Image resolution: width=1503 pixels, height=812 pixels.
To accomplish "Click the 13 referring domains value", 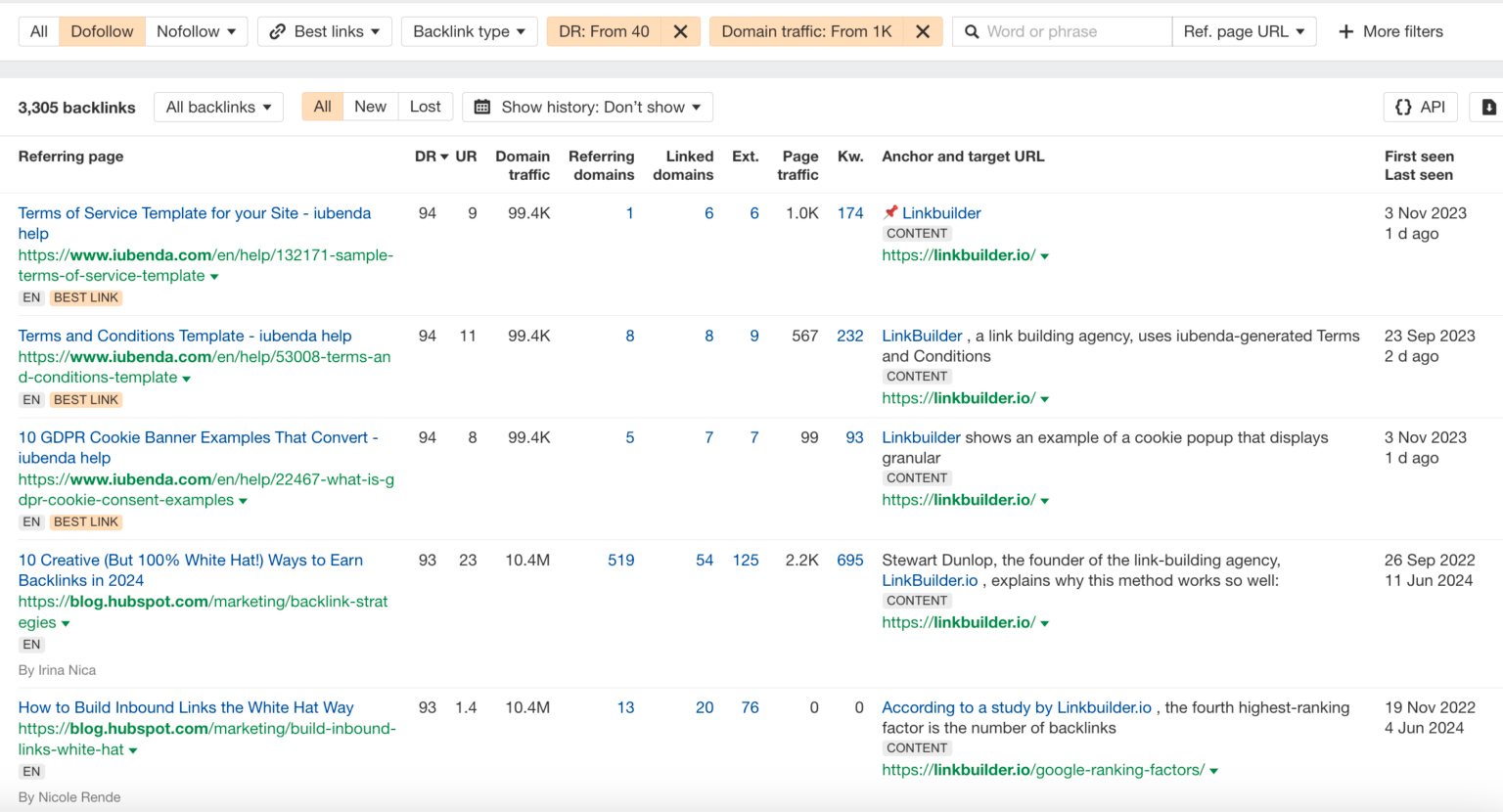I will pyautogui.click(x=625, y=707).
